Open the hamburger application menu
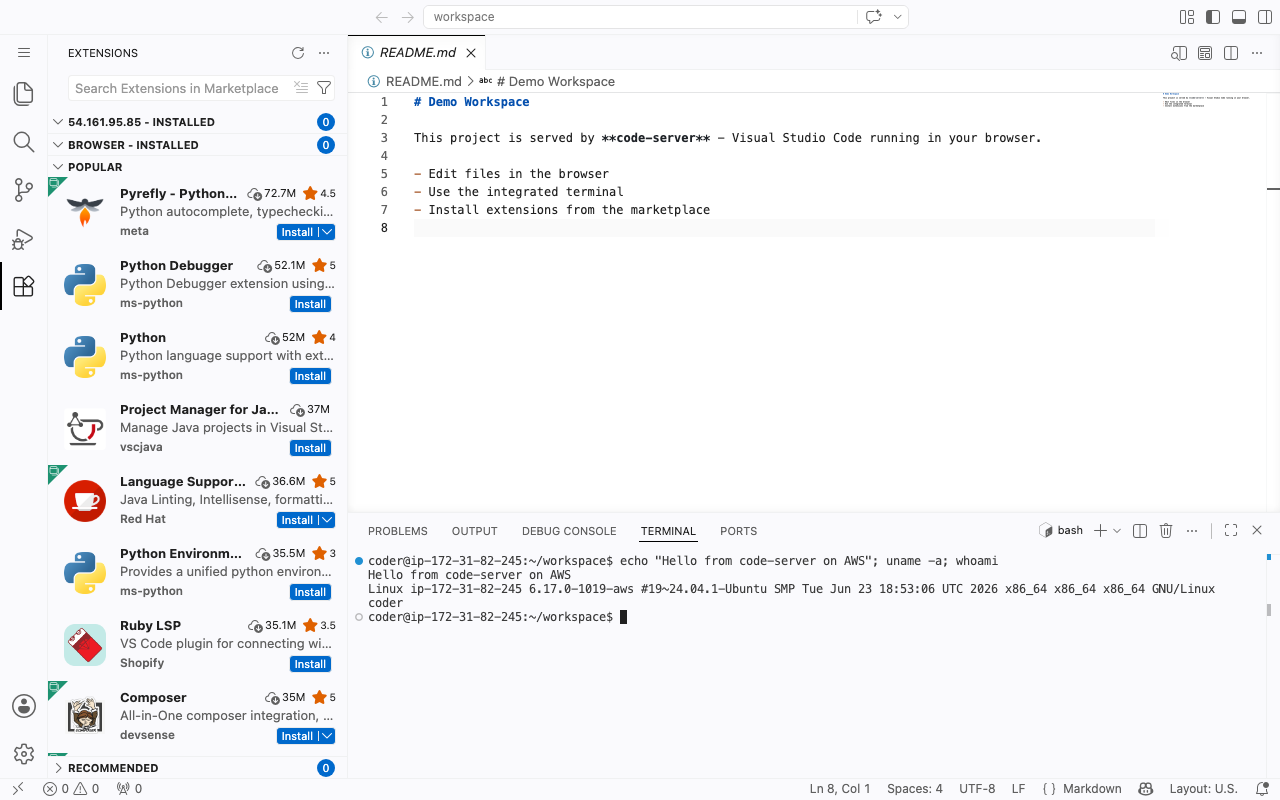Viewport: 1280px width, 800px height. coord(24,52)
